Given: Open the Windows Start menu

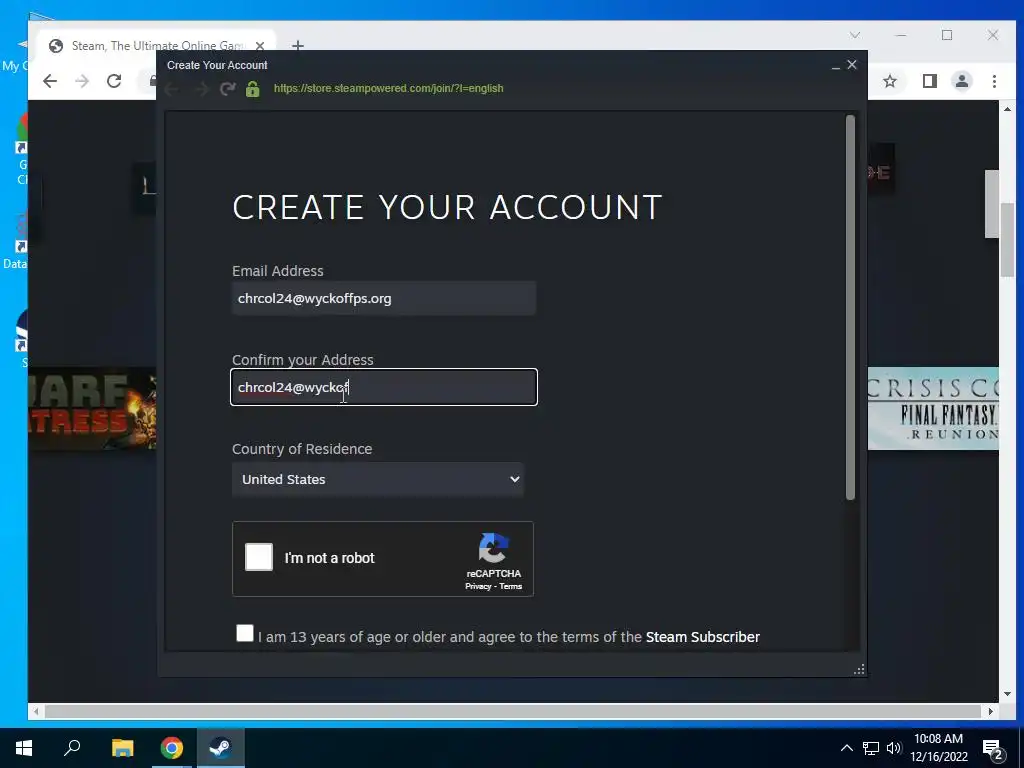Looking at the screenshot, I should [24, 748].
